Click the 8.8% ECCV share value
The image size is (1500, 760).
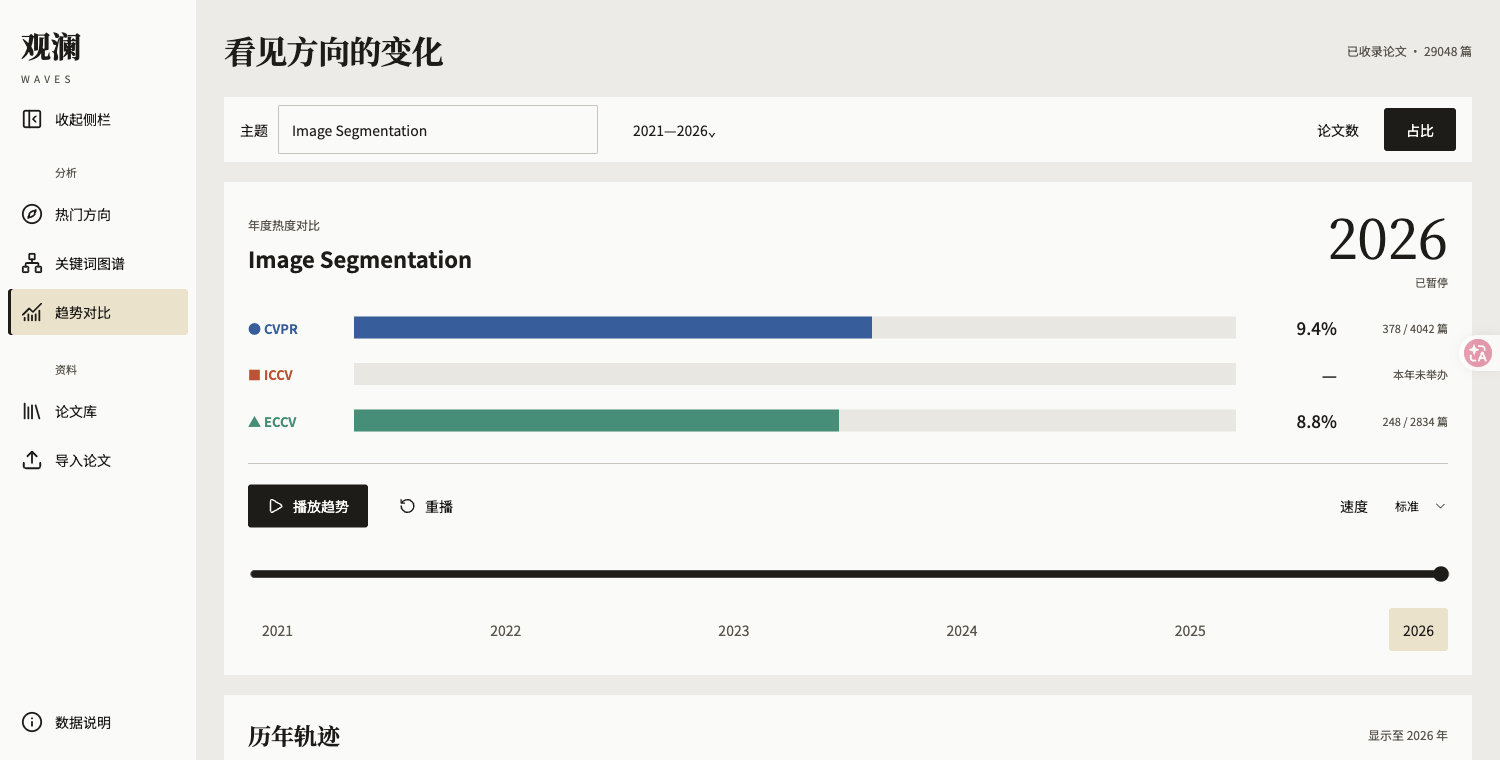(x=1316, y=422)
